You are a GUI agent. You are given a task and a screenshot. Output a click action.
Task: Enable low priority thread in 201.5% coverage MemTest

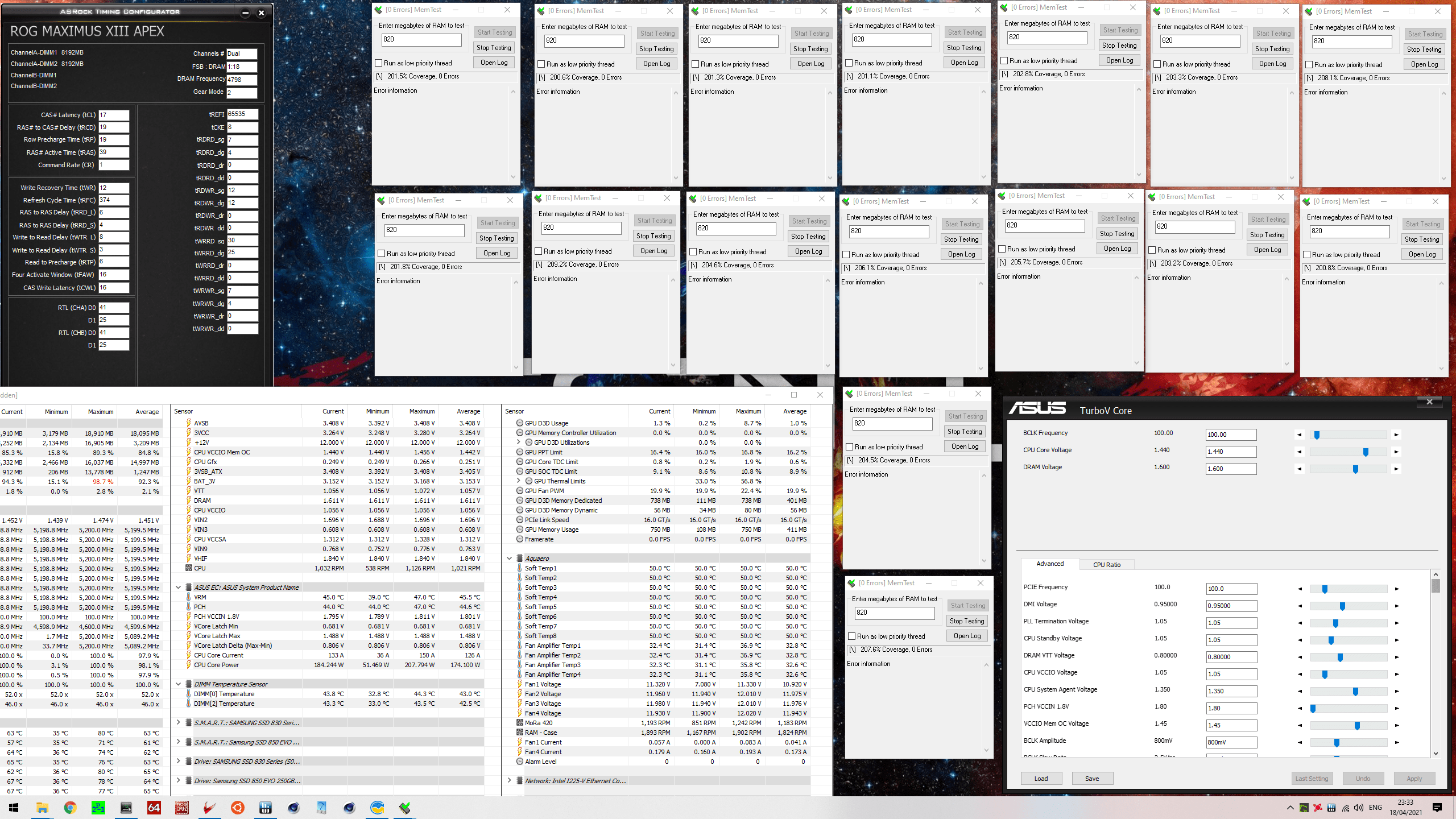tap(379, 63)
